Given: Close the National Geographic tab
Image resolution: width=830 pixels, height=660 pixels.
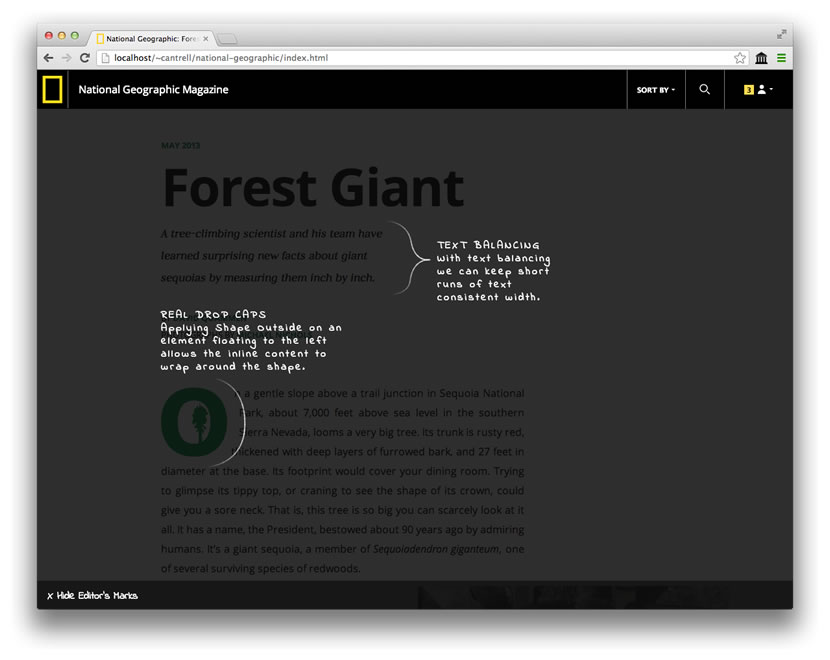Looking at the screenshot, I should tap(205, 39).
